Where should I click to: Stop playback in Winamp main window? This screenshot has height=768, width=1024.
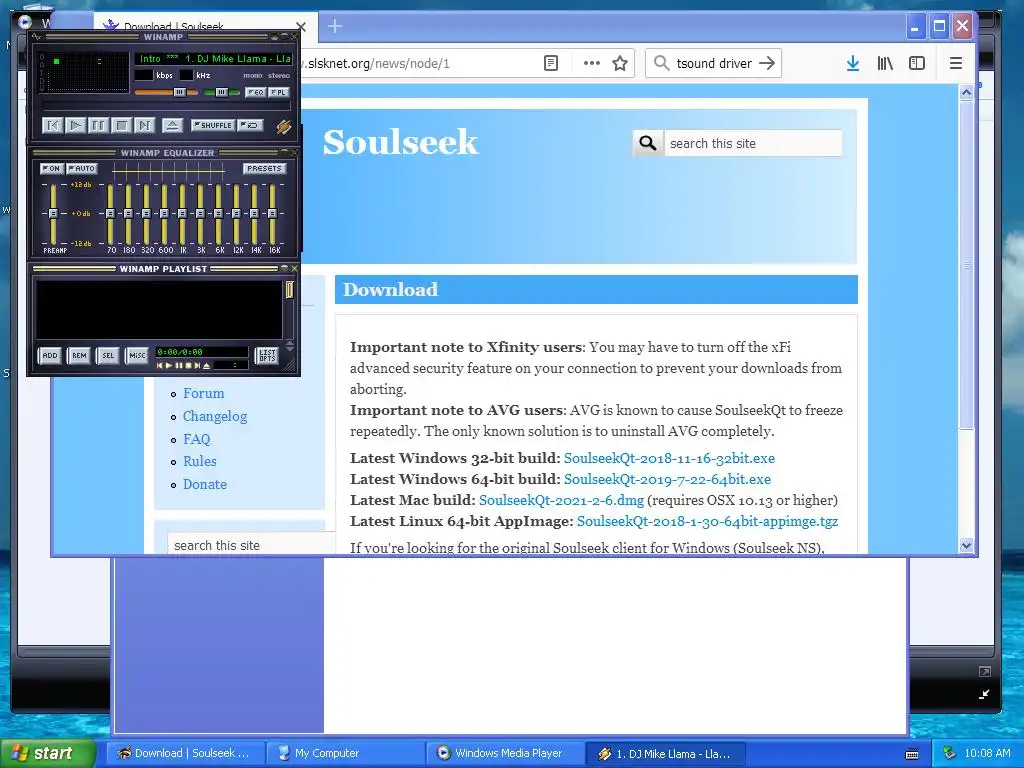[121, 125]
